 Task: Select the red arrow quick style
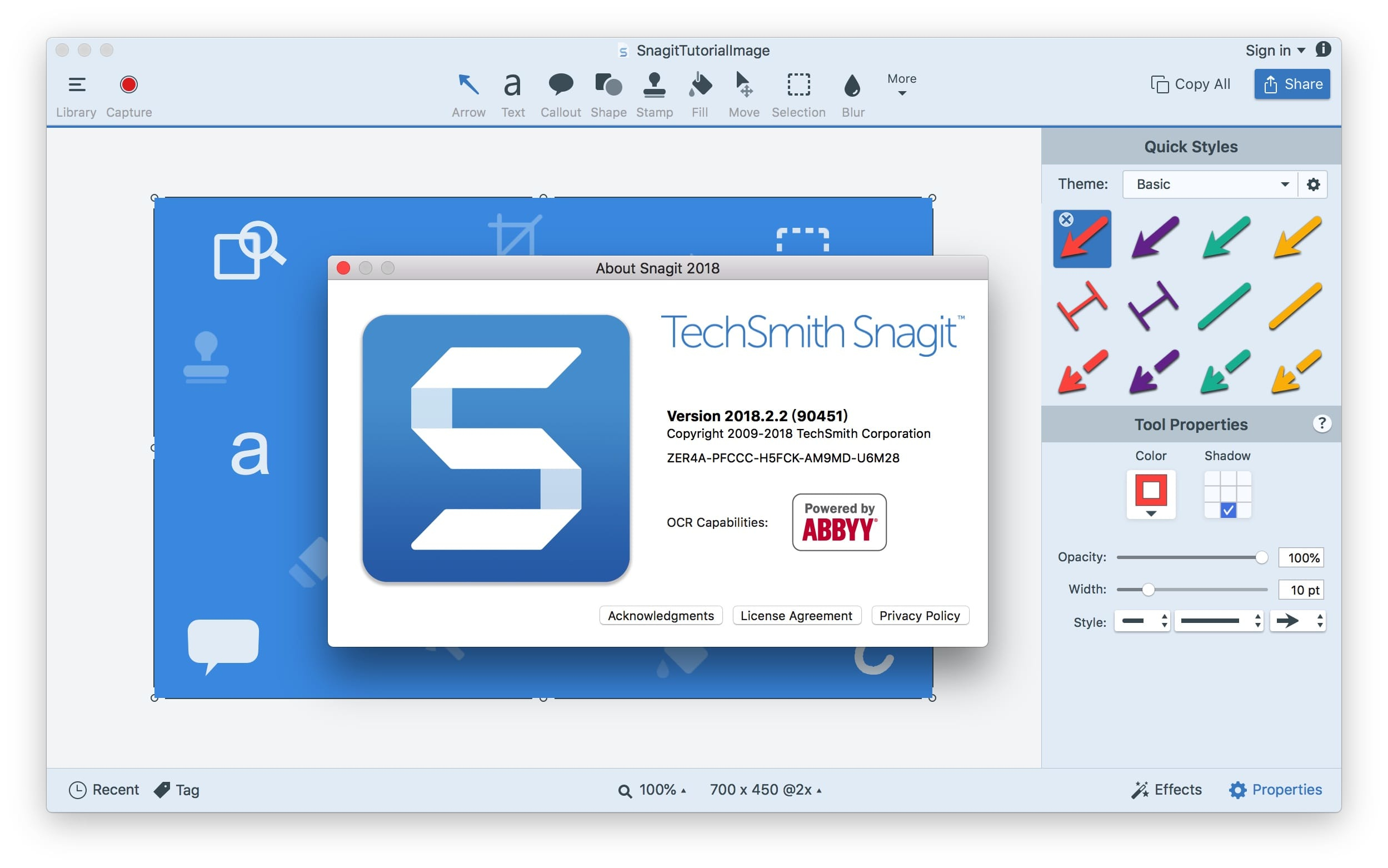pos(1082,239)
